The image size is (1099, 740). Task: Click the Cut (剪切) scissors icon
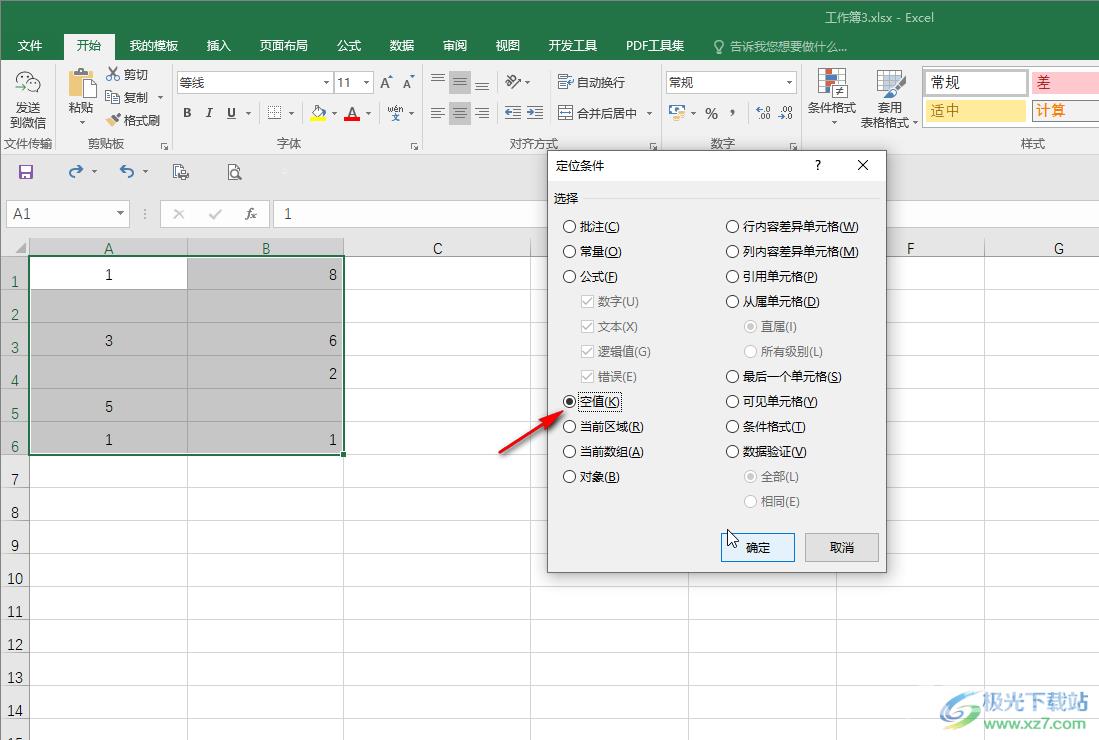point(113,74)
